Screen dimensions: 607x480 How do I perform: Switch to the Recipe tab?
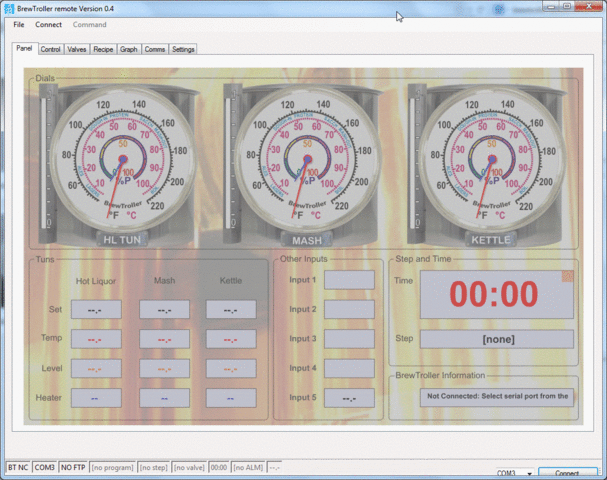coord(103,49)
